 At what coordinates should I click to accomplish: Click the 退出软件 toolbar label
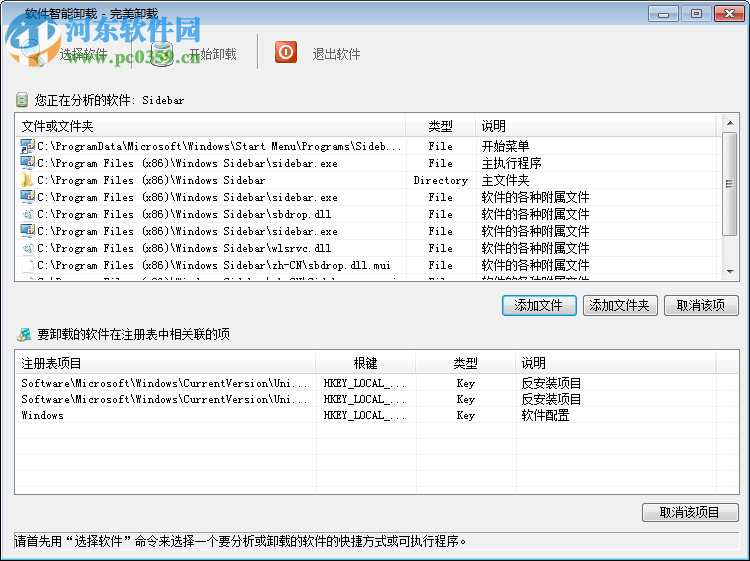pos(336,54)
